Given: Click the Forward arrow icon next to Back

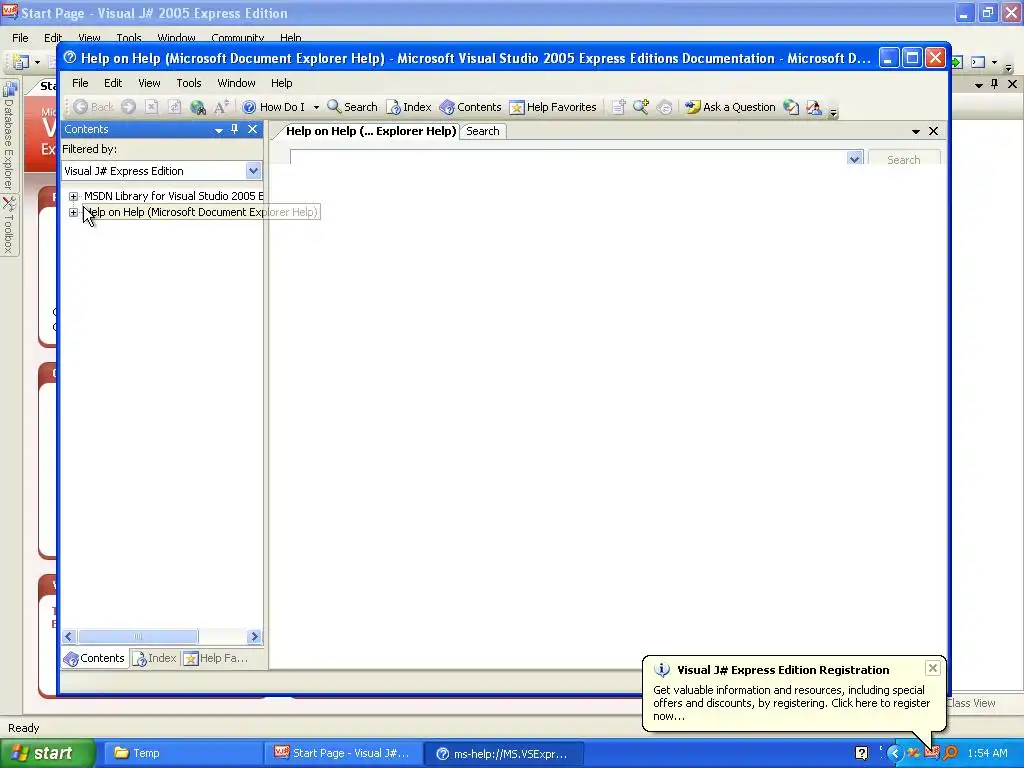Looking at the screenshot, I should 129,107.
